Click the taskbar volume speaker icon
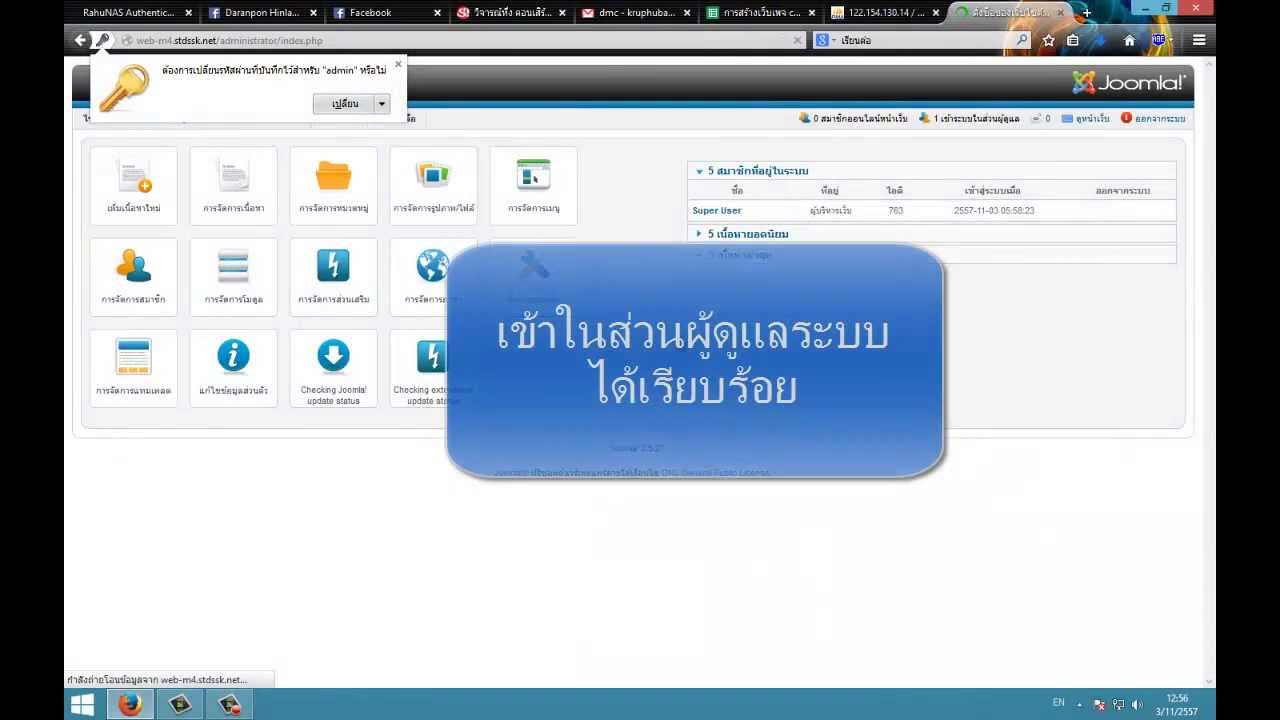Viewport: 1280px width, 720px height. pyautogui.click(x=1137, y=705)
